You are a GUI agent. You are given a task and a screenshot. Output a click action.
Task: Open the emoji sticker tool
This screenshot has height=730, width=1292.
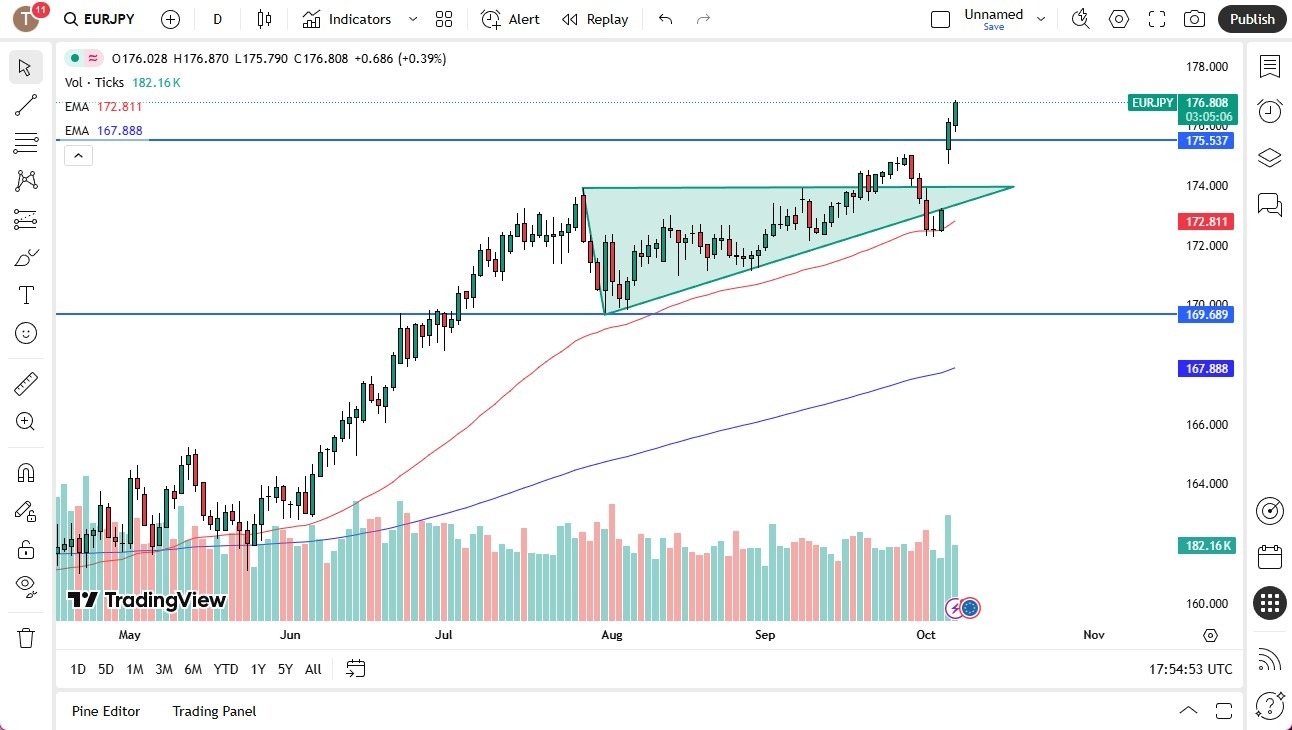click(25, 332)
